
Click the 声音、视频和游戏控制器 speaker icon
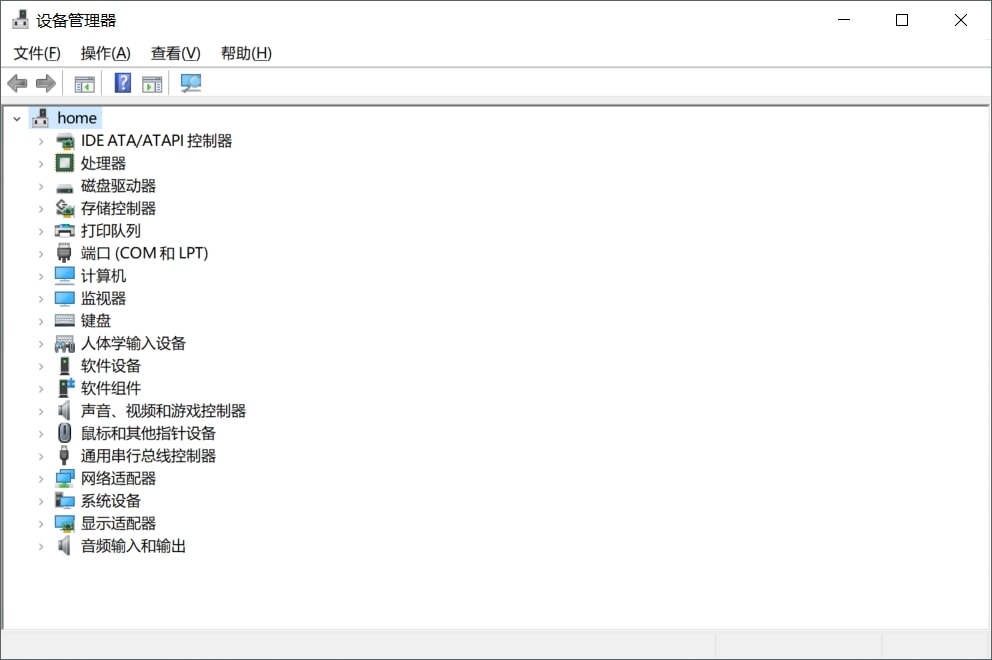click(64, 411)
